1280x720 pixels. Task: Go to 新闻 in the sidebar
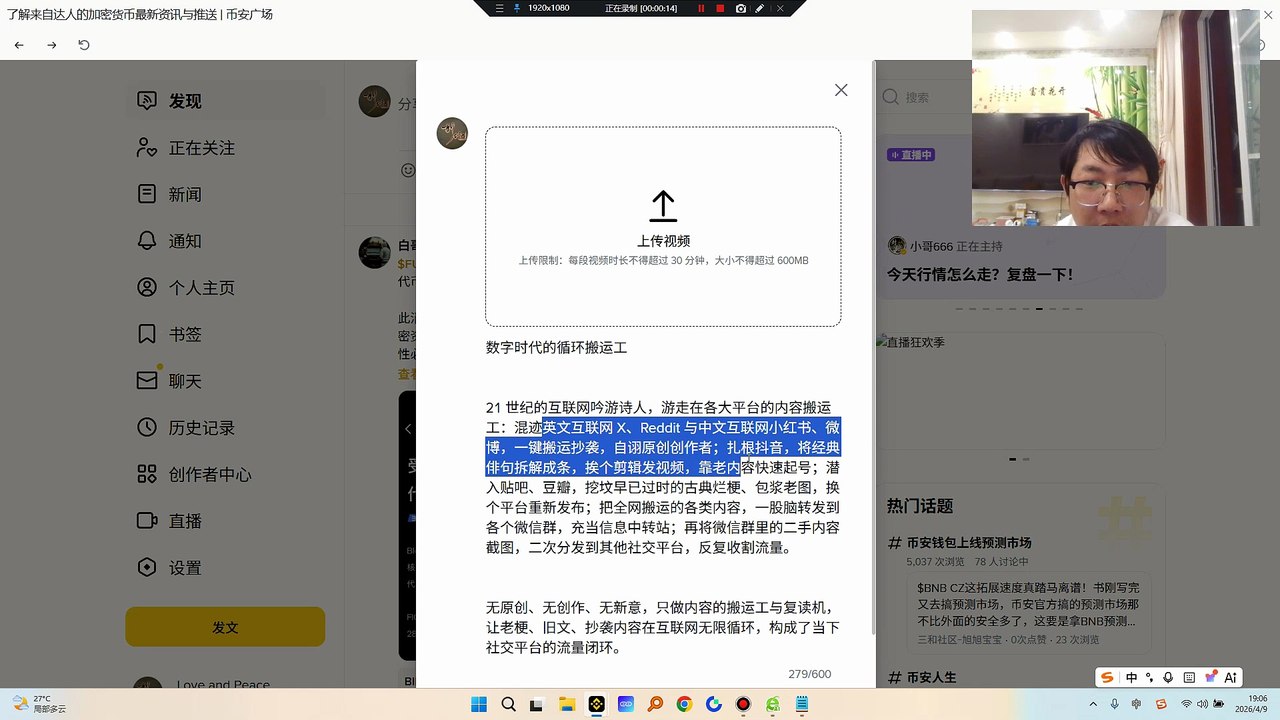pos(225,194)
